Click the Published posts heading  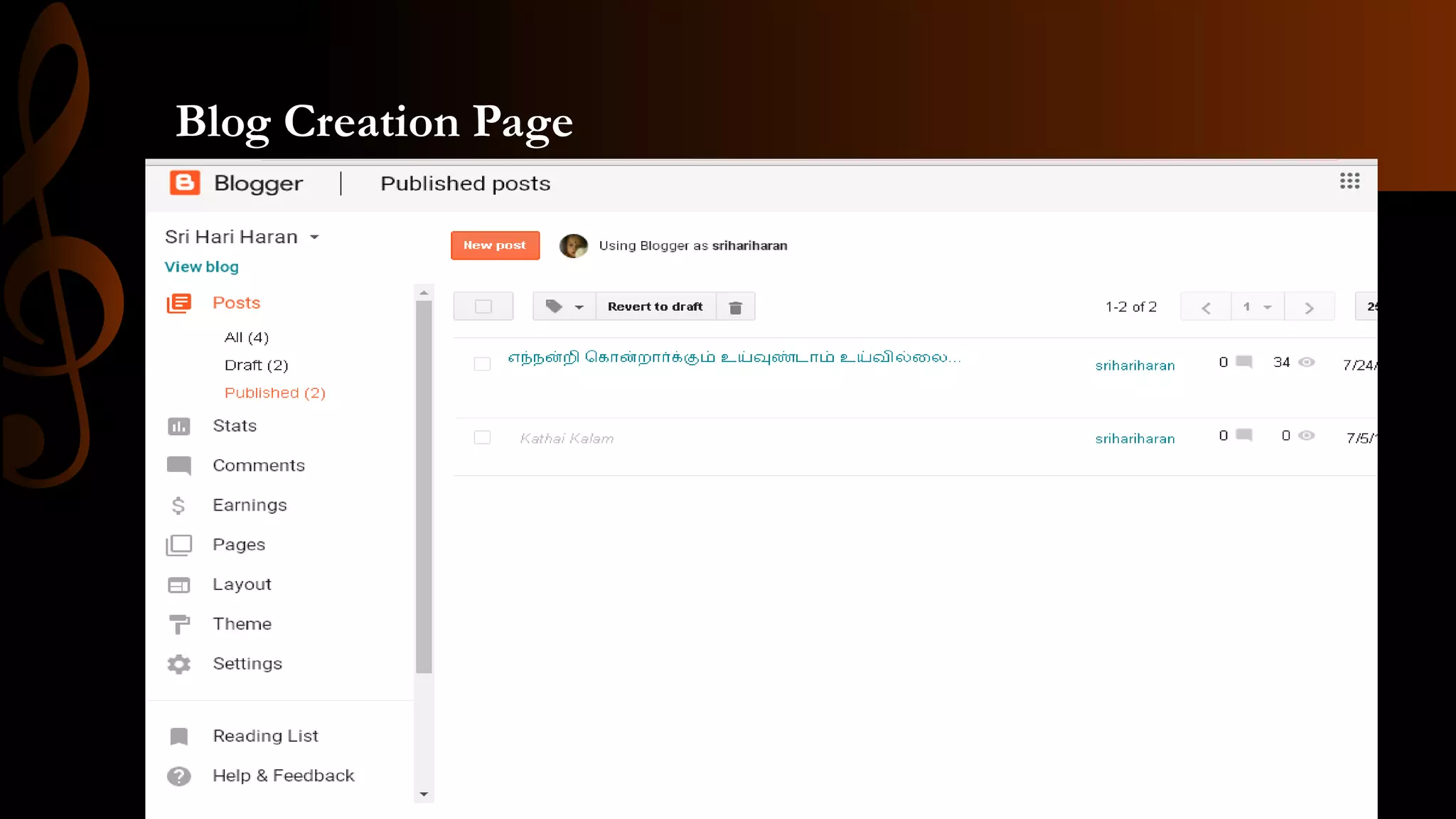[466, 183]
